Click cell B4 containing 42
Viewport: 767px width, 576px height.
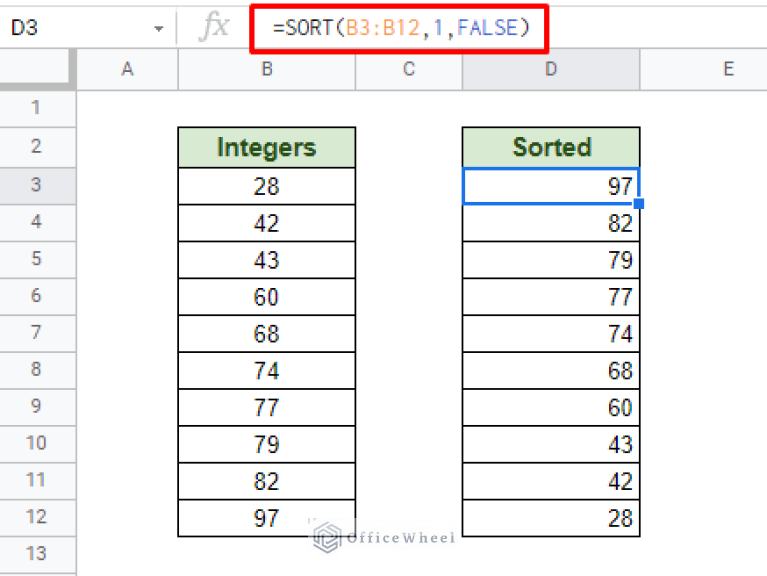267,223
